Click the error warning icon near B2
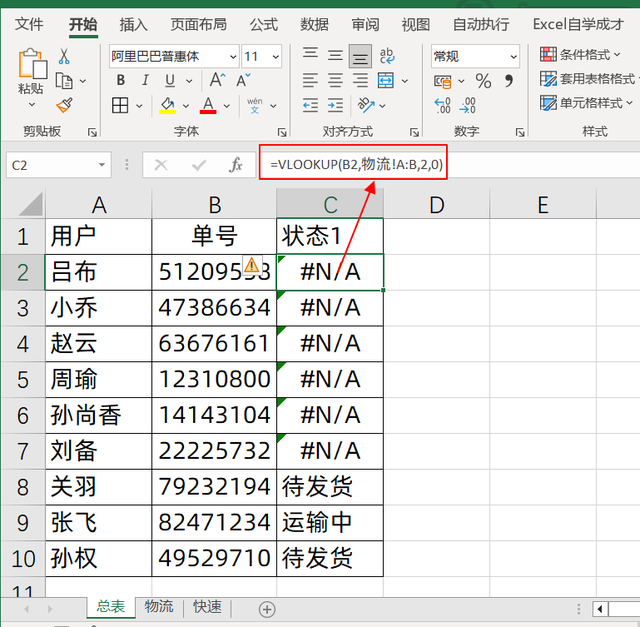 pyautogui.click(x=251, y=265)
